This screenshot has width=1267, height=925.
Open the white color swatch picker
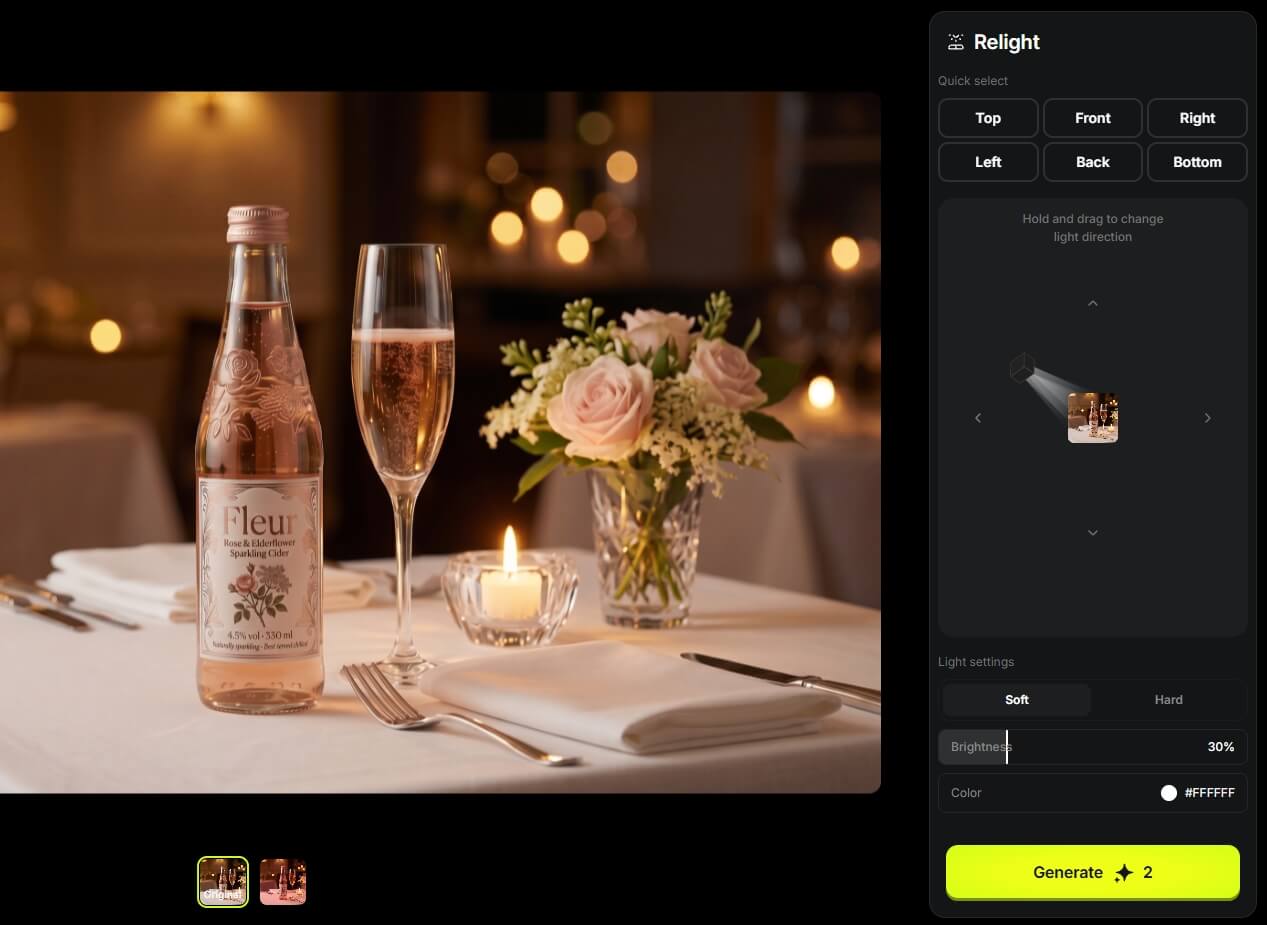pos(1169,793)
